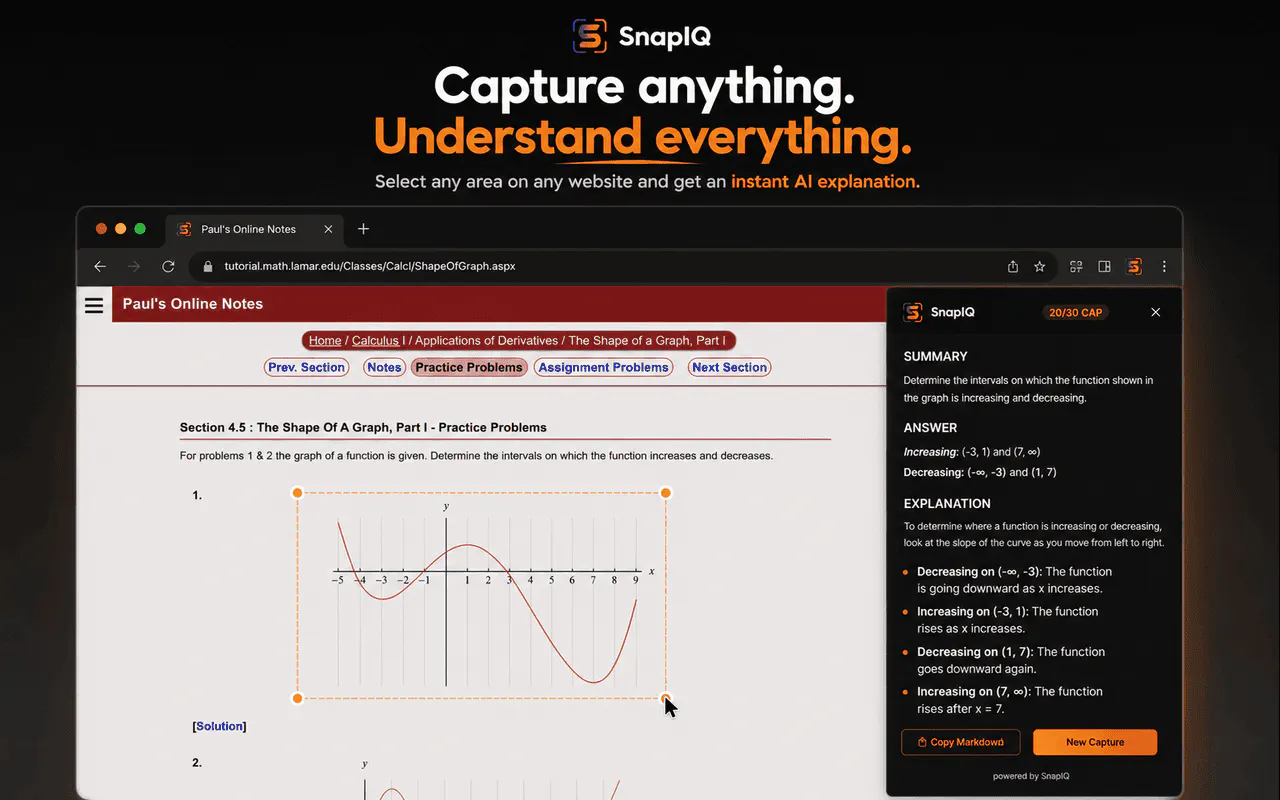Viewport: 1280px width, 800px height.
Task: Click the 'Understand everything.' headline
Action: click(643, 137)
